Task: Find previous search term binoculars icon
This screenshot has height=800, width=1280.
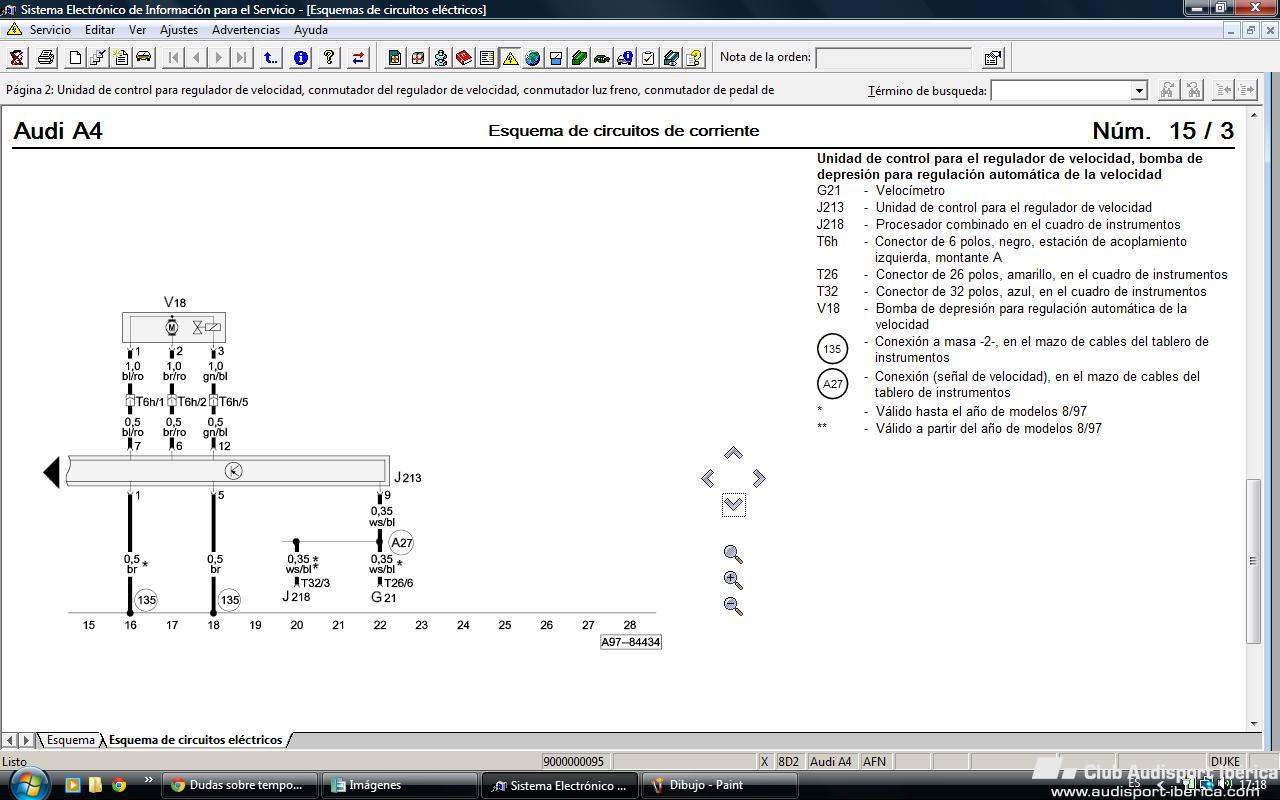Action: (x=1193, y=90)
